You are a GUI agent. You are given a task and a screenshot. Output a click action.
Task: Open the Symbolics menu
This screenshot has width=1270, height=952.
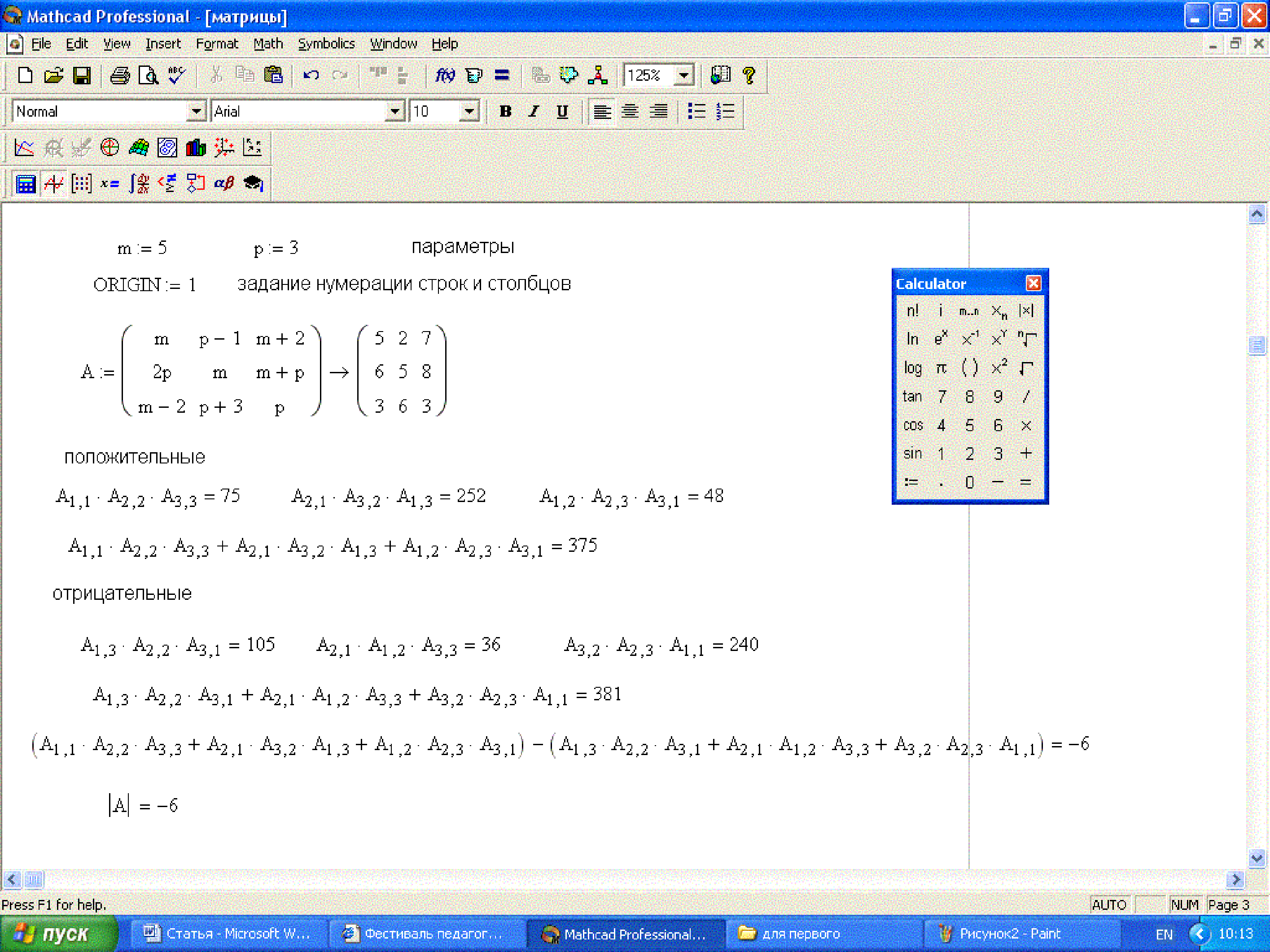click(x=325, y=44)
